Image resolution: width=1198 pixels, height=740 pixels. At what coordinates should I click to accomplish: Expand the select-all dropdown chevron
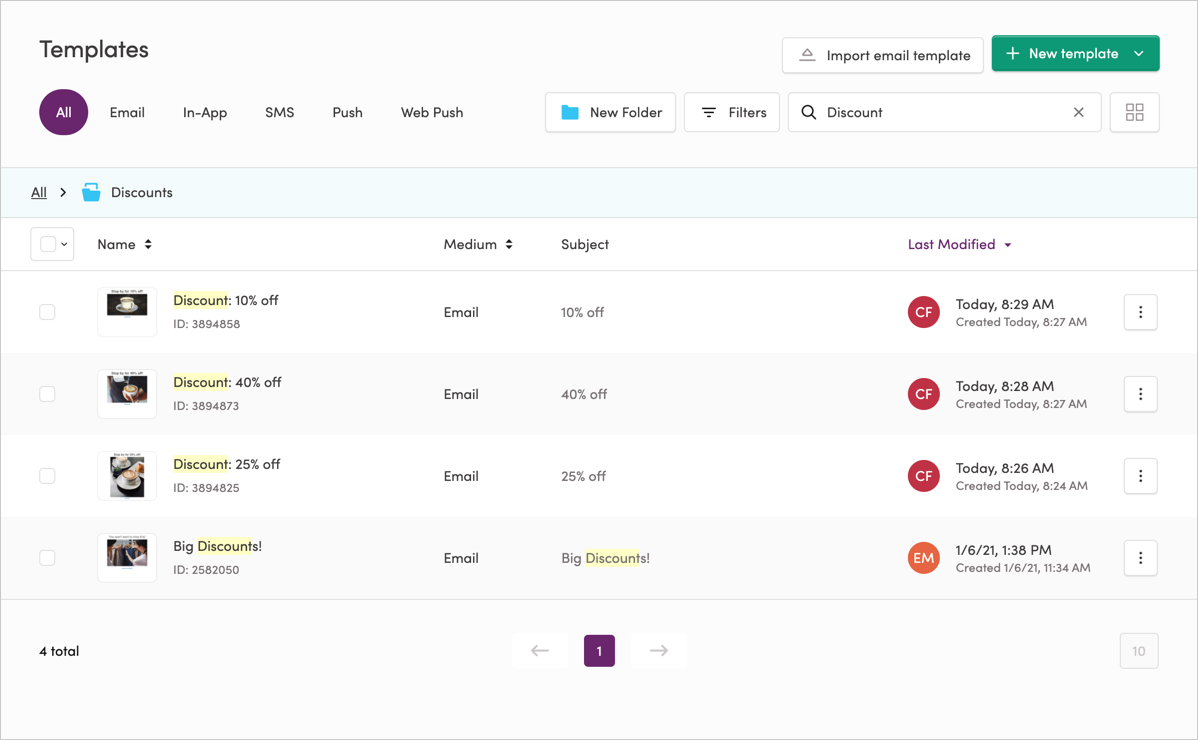tap(64, 244)
